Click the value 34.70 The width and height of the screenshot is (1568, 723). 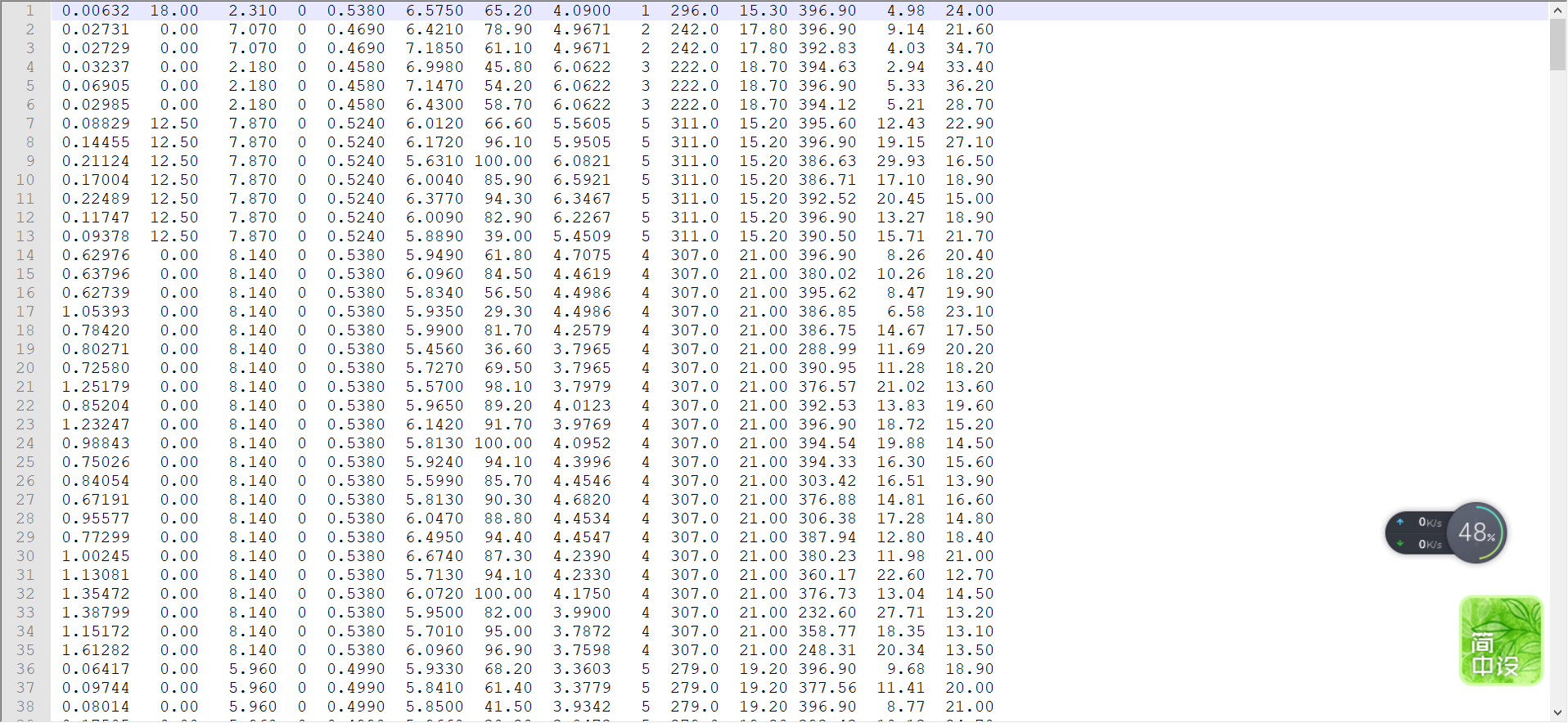coord(970,48)
